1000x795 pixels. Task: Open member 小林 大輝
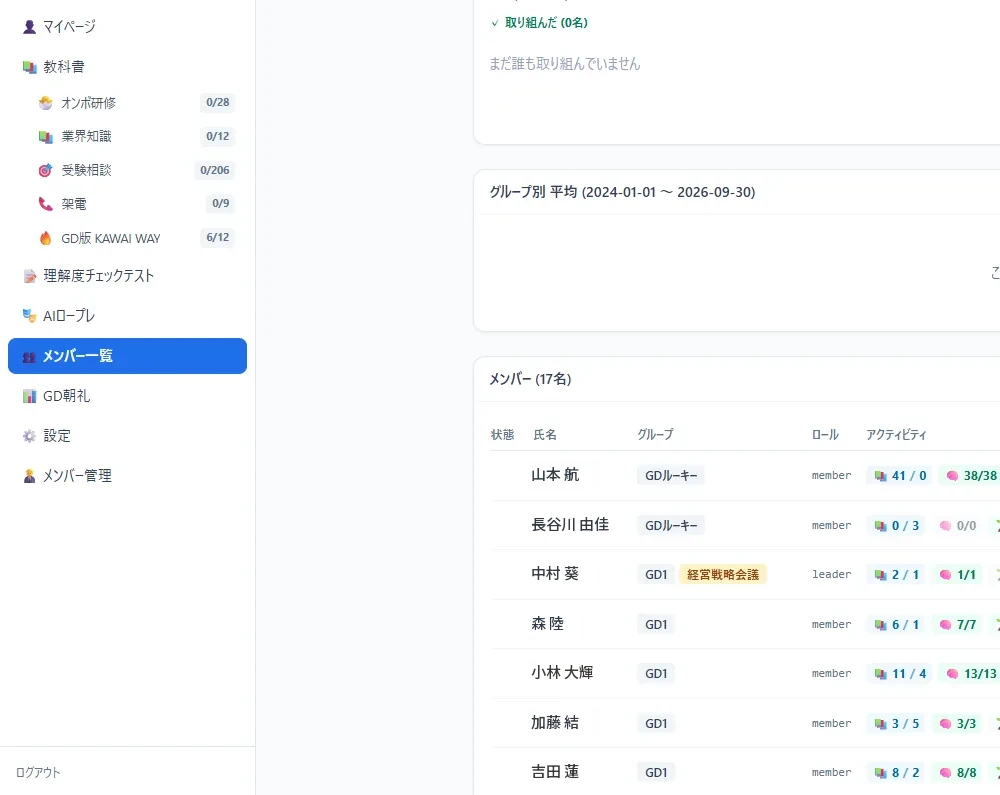pyautogui.click(x=562, y=673)
